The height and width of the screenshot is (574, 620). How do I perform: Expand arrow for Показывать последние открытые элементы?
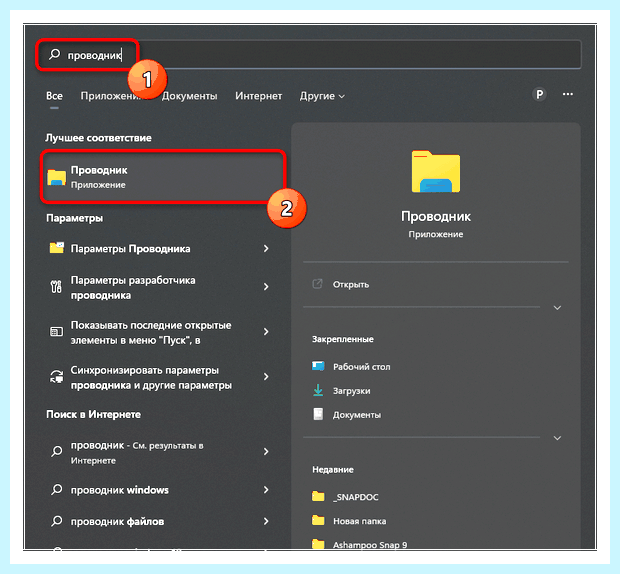point(266,332)
